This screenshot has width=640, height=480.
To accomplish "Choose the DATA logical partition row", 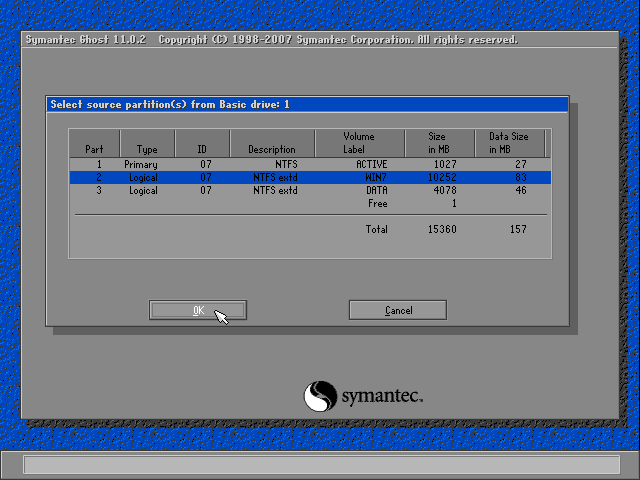I will 308,190.
